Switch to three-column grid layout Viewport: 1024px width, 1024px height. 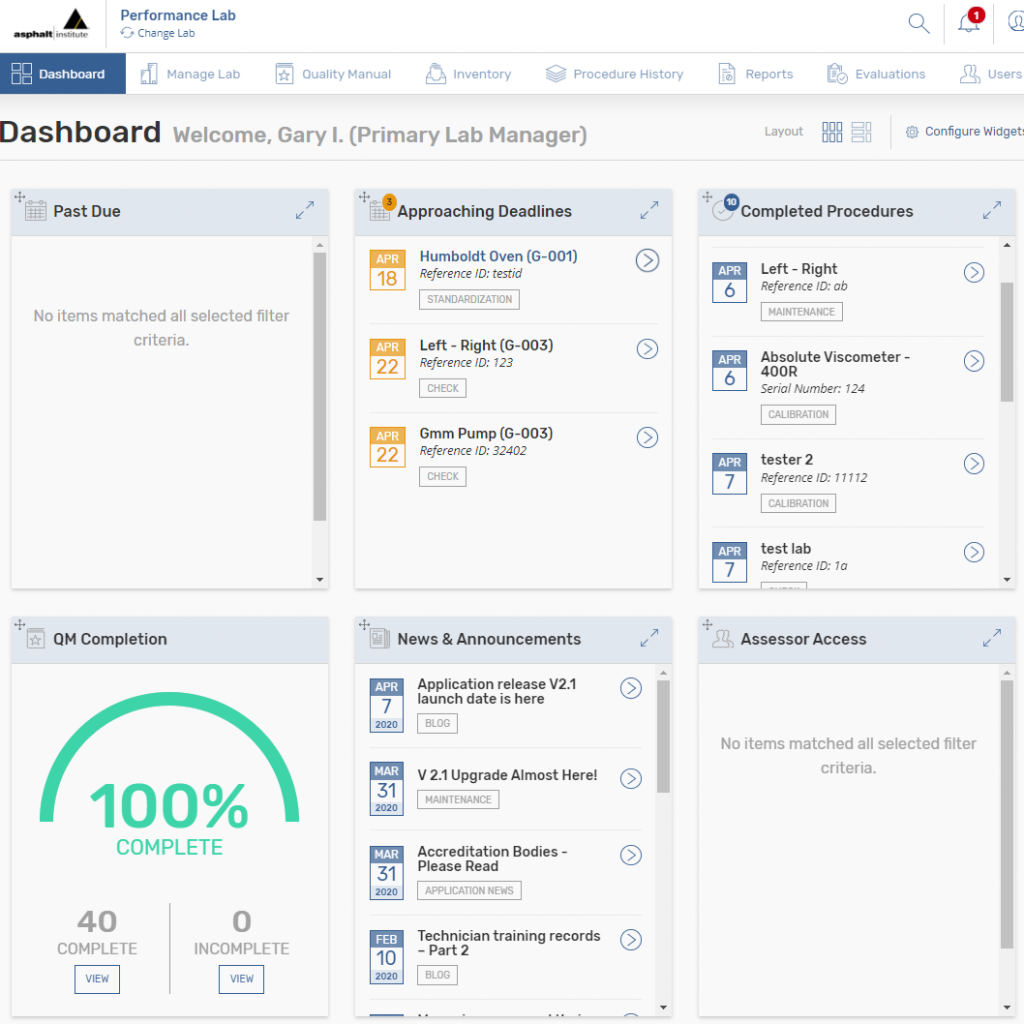tap(832, 132)
